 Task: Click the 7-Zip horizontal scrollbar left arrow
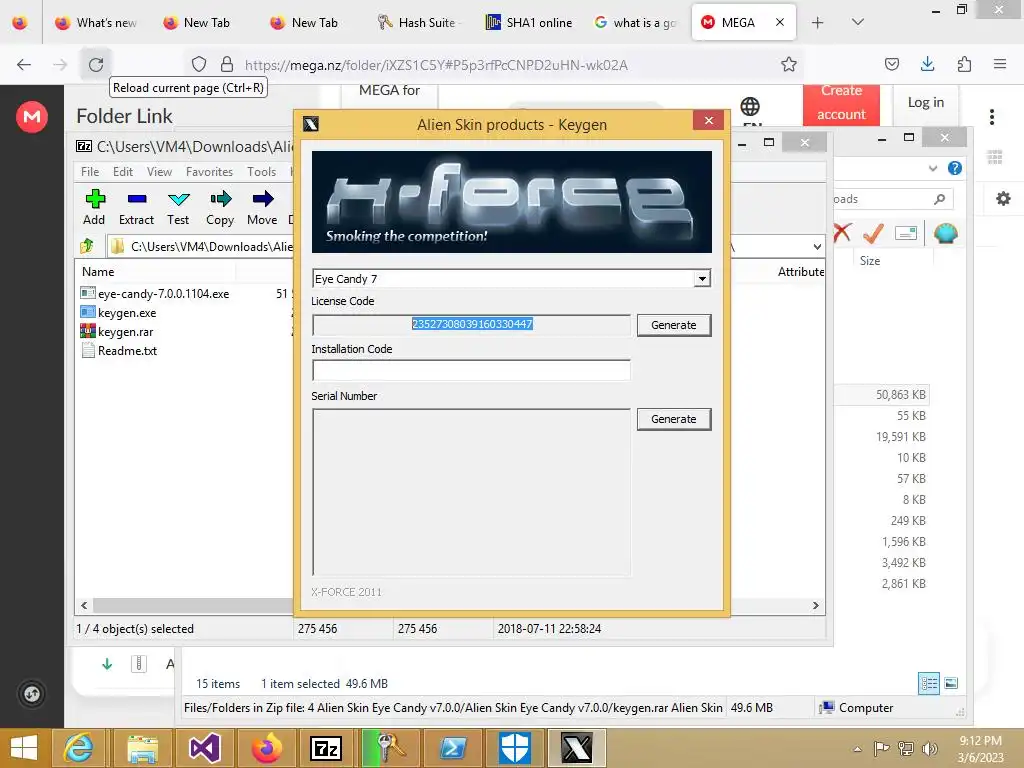click(x=84, y=605)
